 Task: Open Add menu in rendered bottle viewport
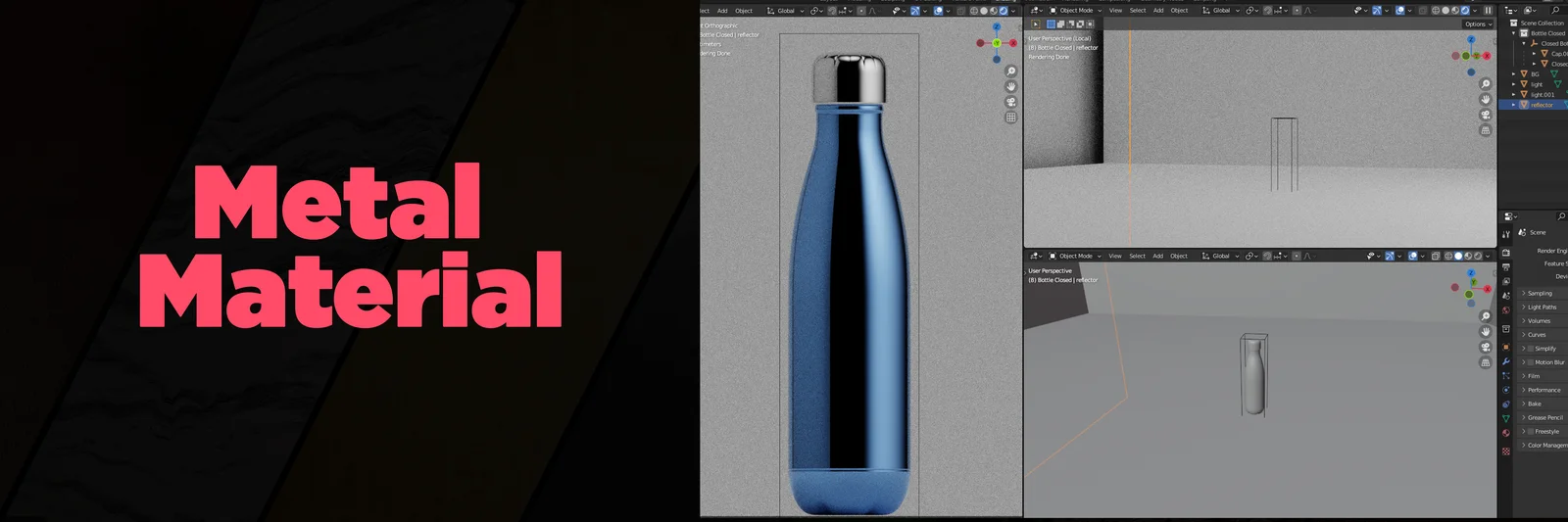point(722,11)
